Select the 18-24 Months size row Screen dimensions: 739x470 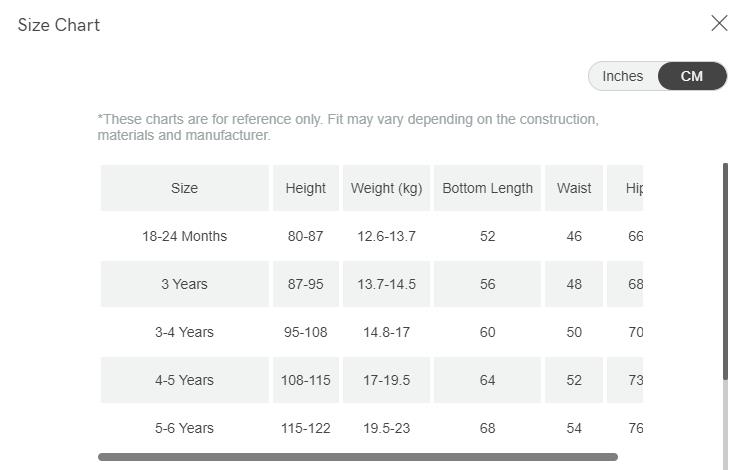pyautogui.click(x=185, y=236)
